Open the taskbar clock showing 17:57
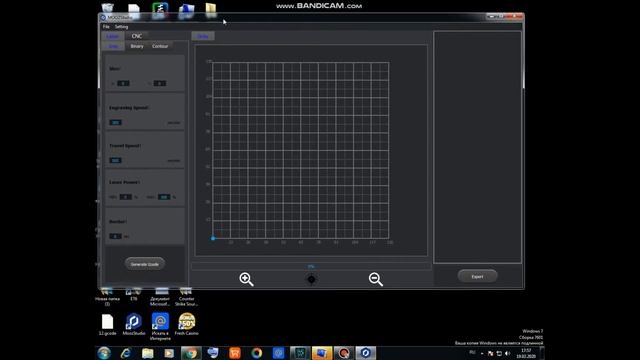Viewport: 640px width, 360px height. click(x=526, y=353)
